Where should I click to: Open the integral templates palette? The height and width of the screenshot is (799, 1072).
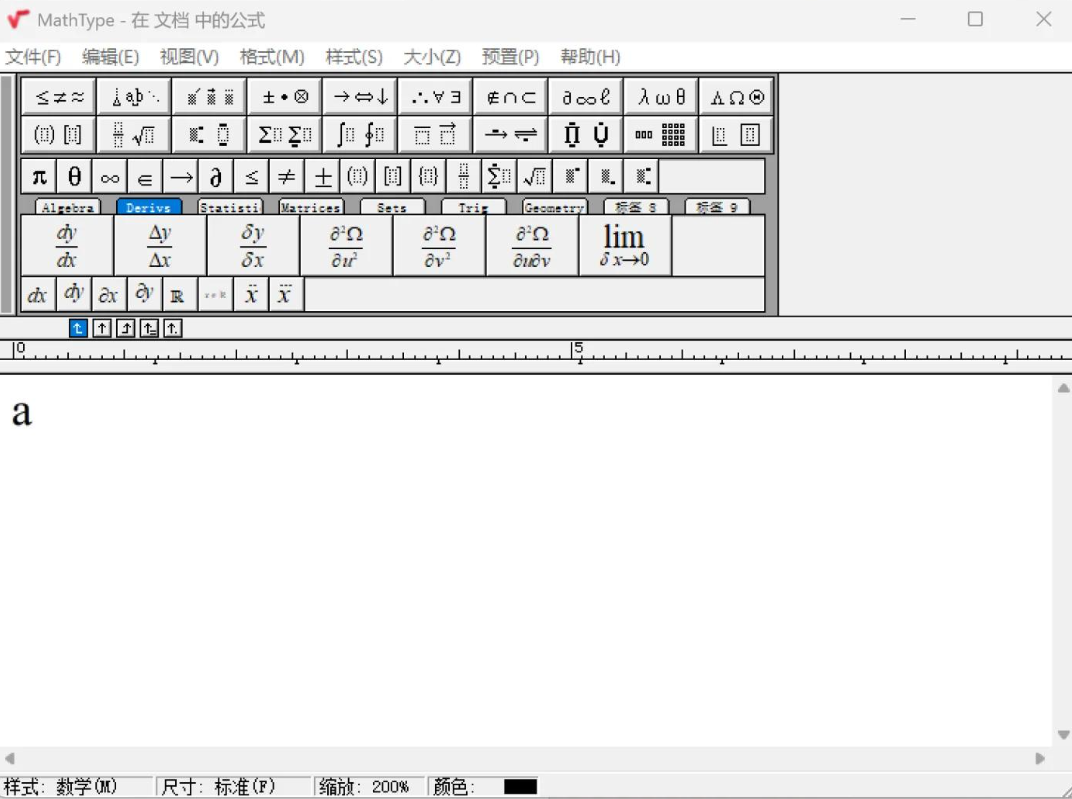pyautogui.click(x=360, y=134)
